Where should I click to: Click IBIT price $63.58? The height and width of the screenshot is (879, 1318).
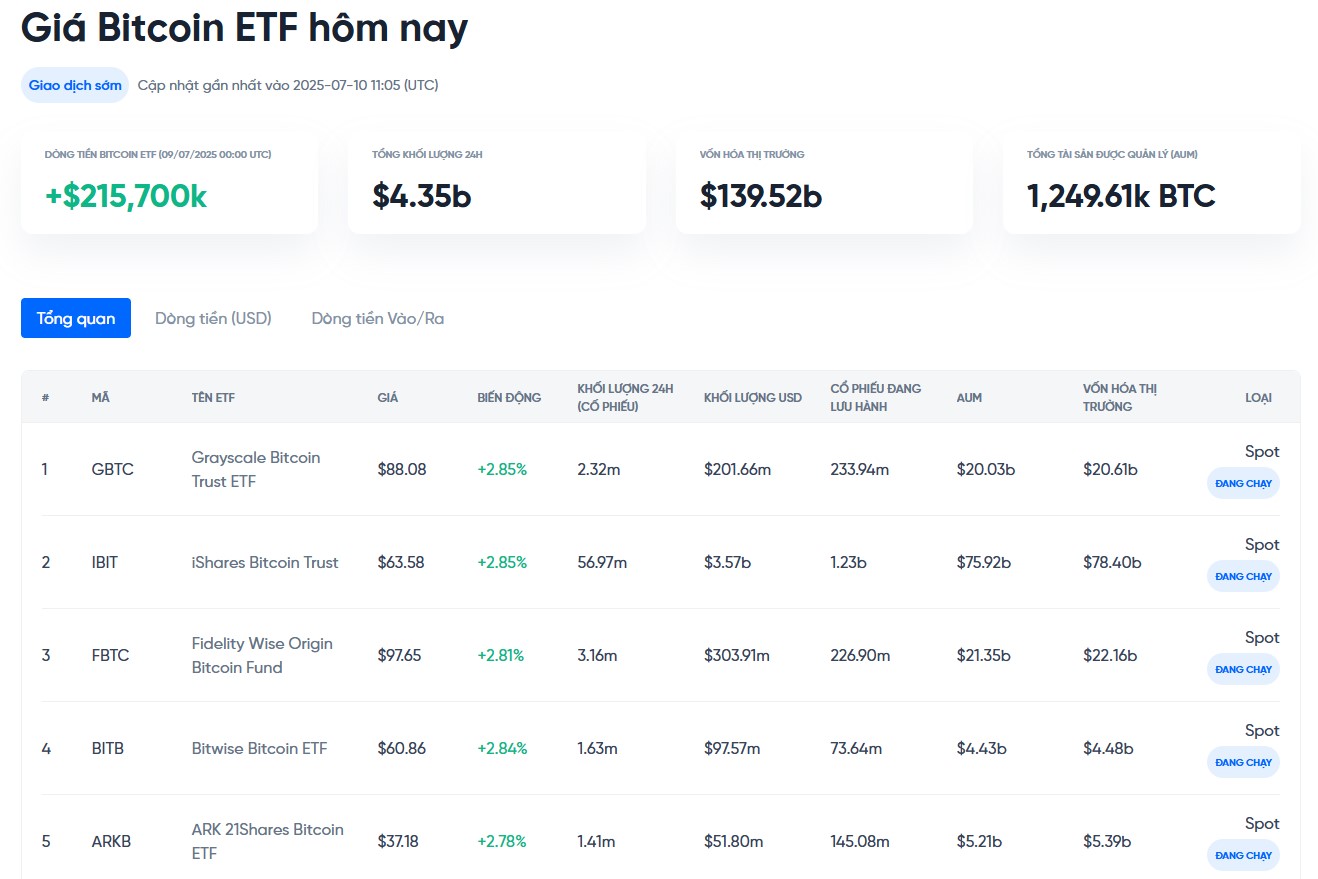click(x=401, y=562)
